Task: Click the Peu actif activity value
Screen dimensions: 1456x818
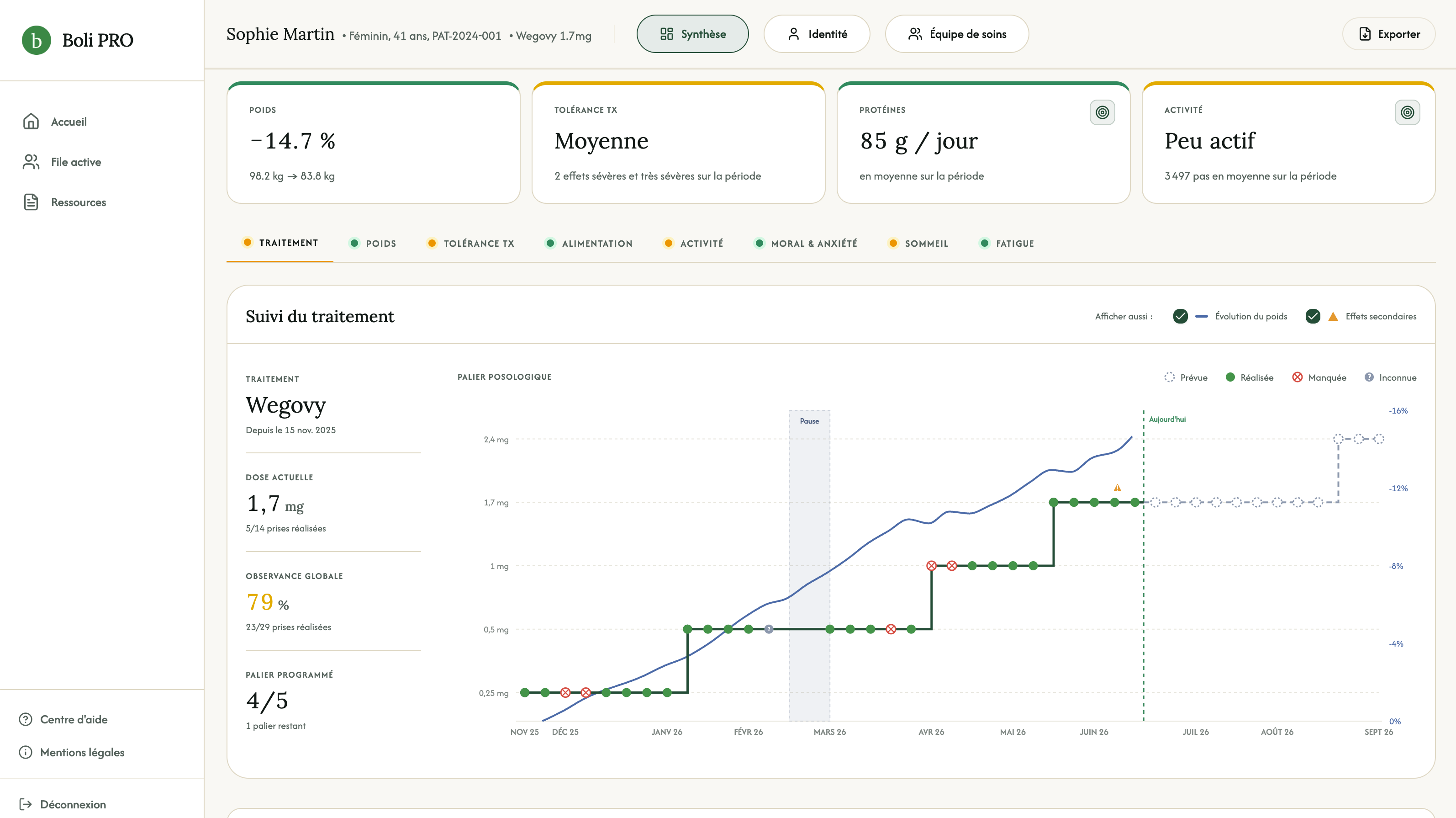Action: [1209, 141]
